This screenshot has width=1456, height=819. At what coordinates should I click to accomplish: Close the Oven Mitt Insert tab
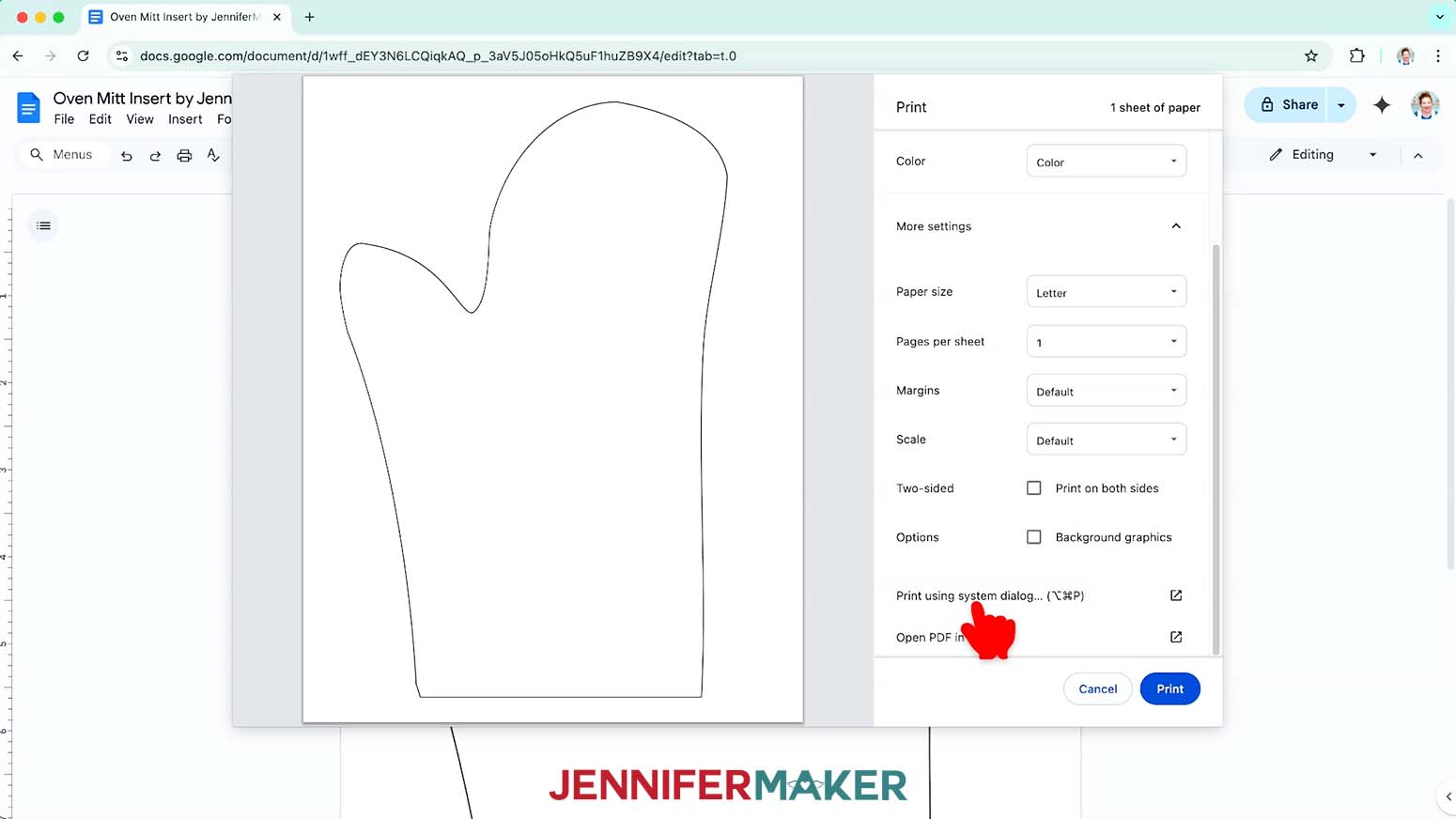tap(277, 17)
